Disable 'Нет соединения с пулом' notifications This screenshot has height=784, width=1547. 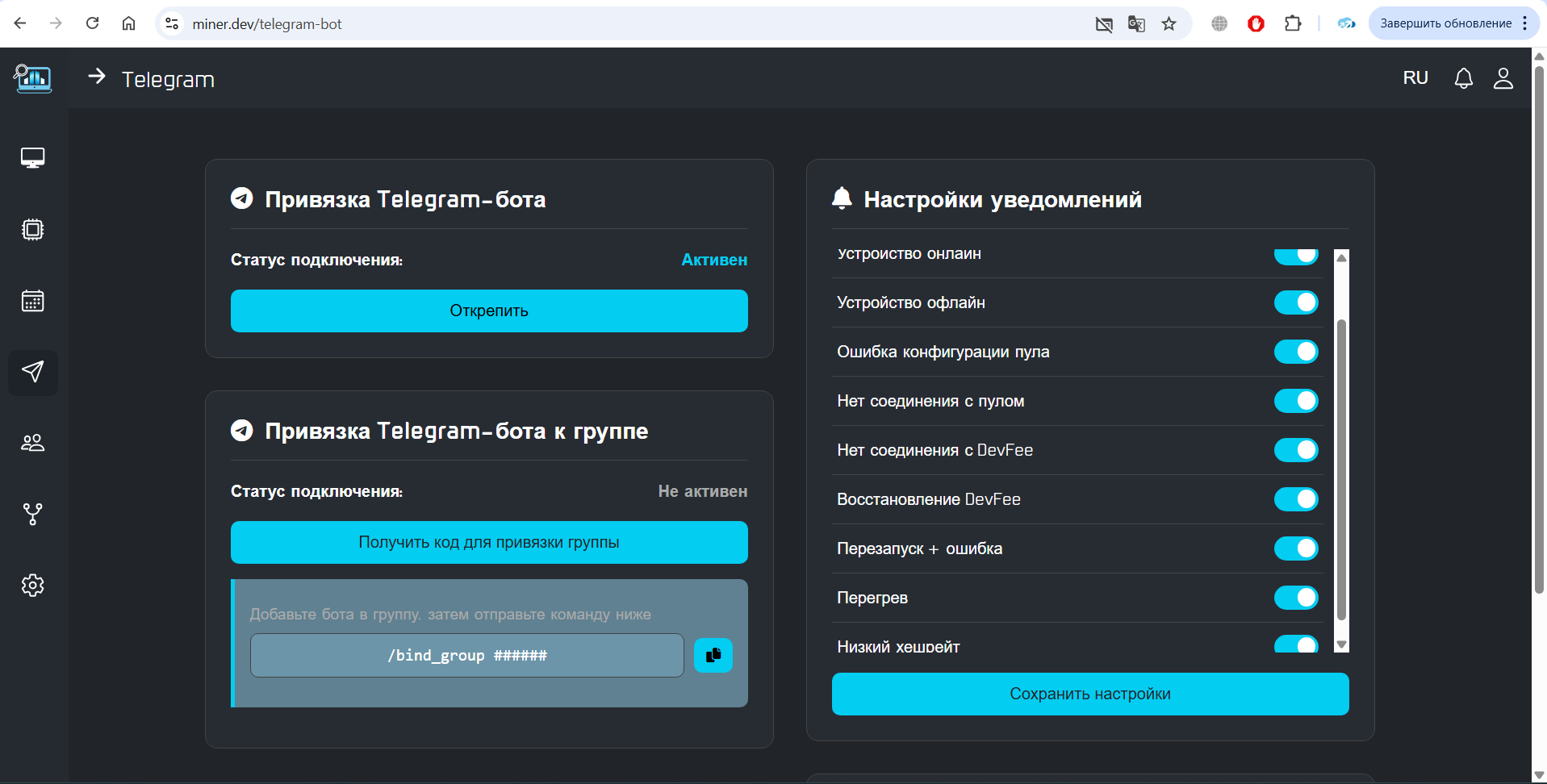[x=1295, y=401]
